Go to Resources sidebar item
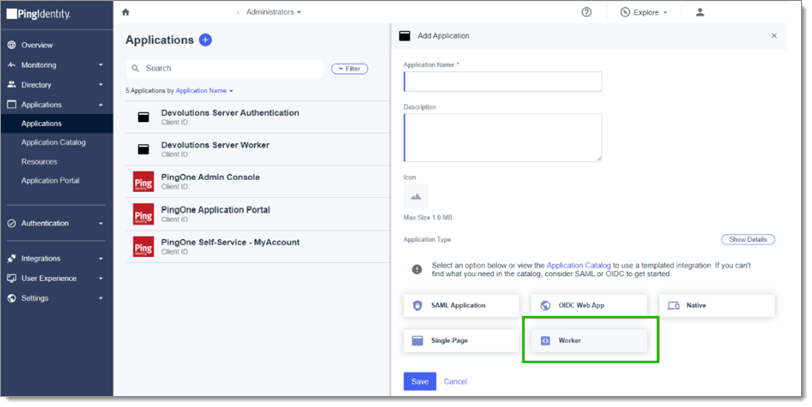 click(39, 162)
